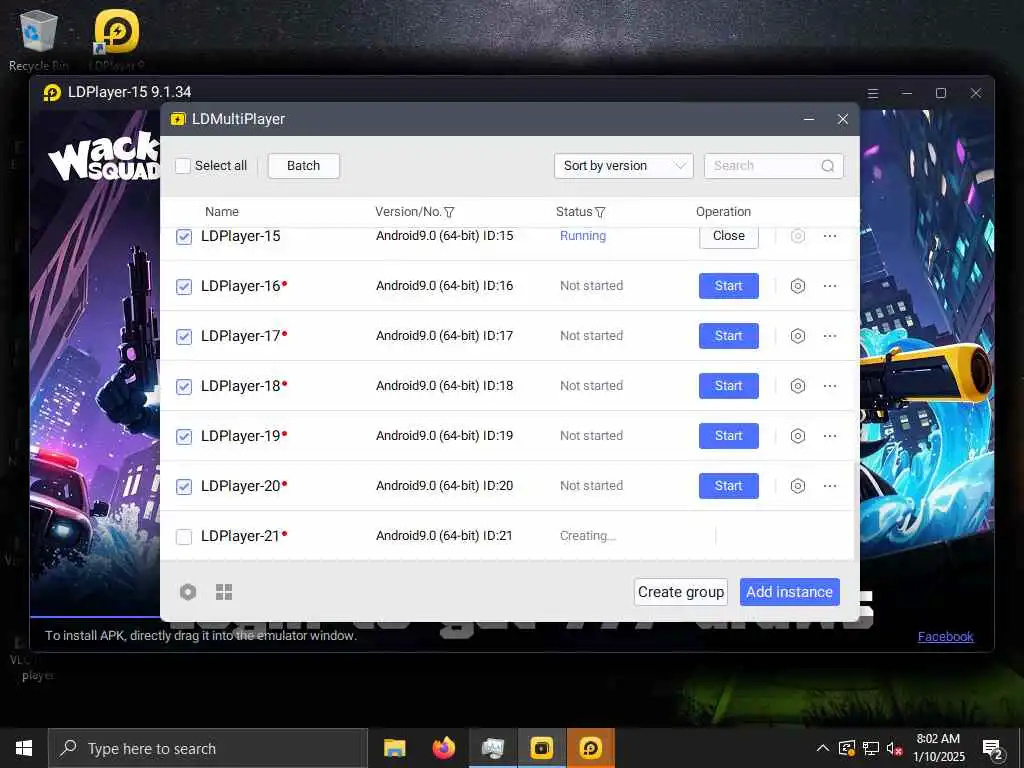Open settings for LDPlayer-20
Screen dimensions: 1024x768
[x=797, y=486]
